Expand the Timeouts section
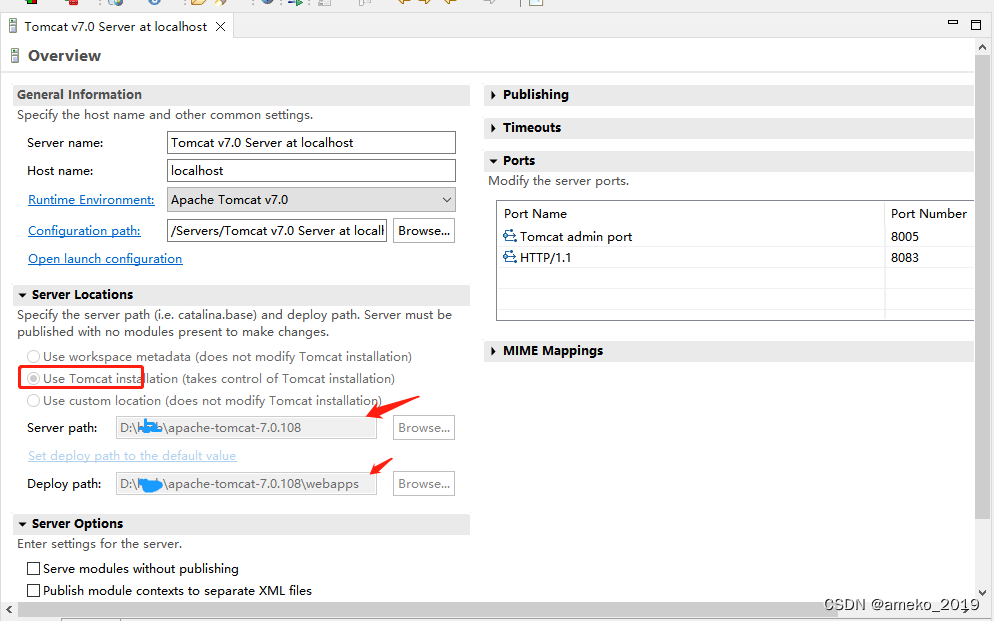Viewport: 994px width, 621px height. click(x=493, y=128)
